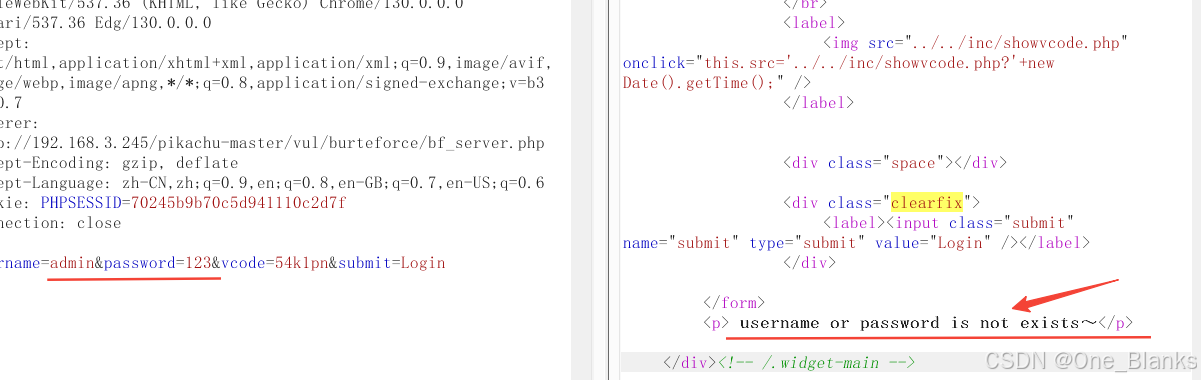
Task: Click the 'ept-Language: zh-CN,zh;q=0.9' header line
Action: tap(272, 183)
